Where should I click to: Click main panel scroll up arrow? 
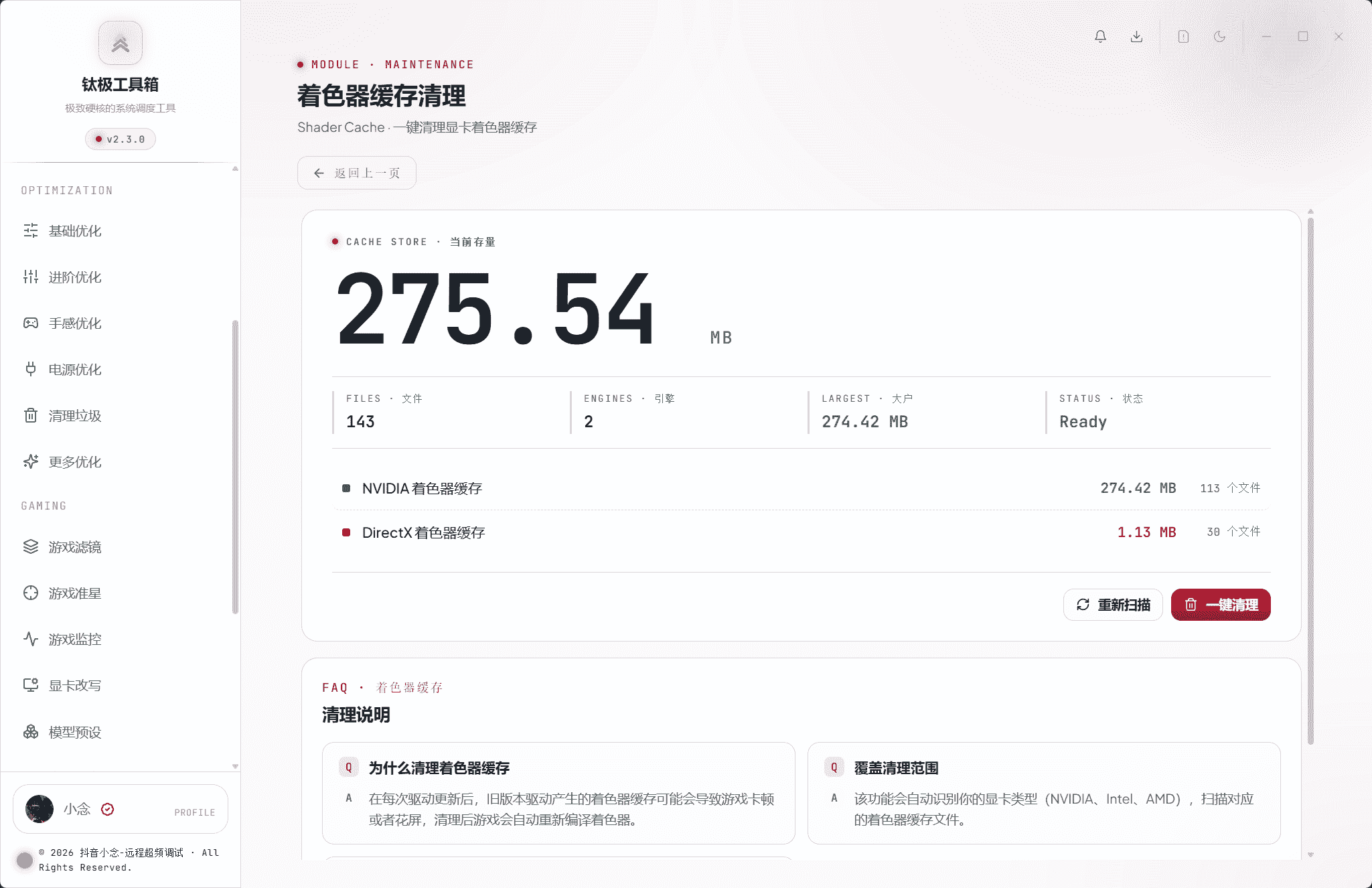pos(1310,212)
